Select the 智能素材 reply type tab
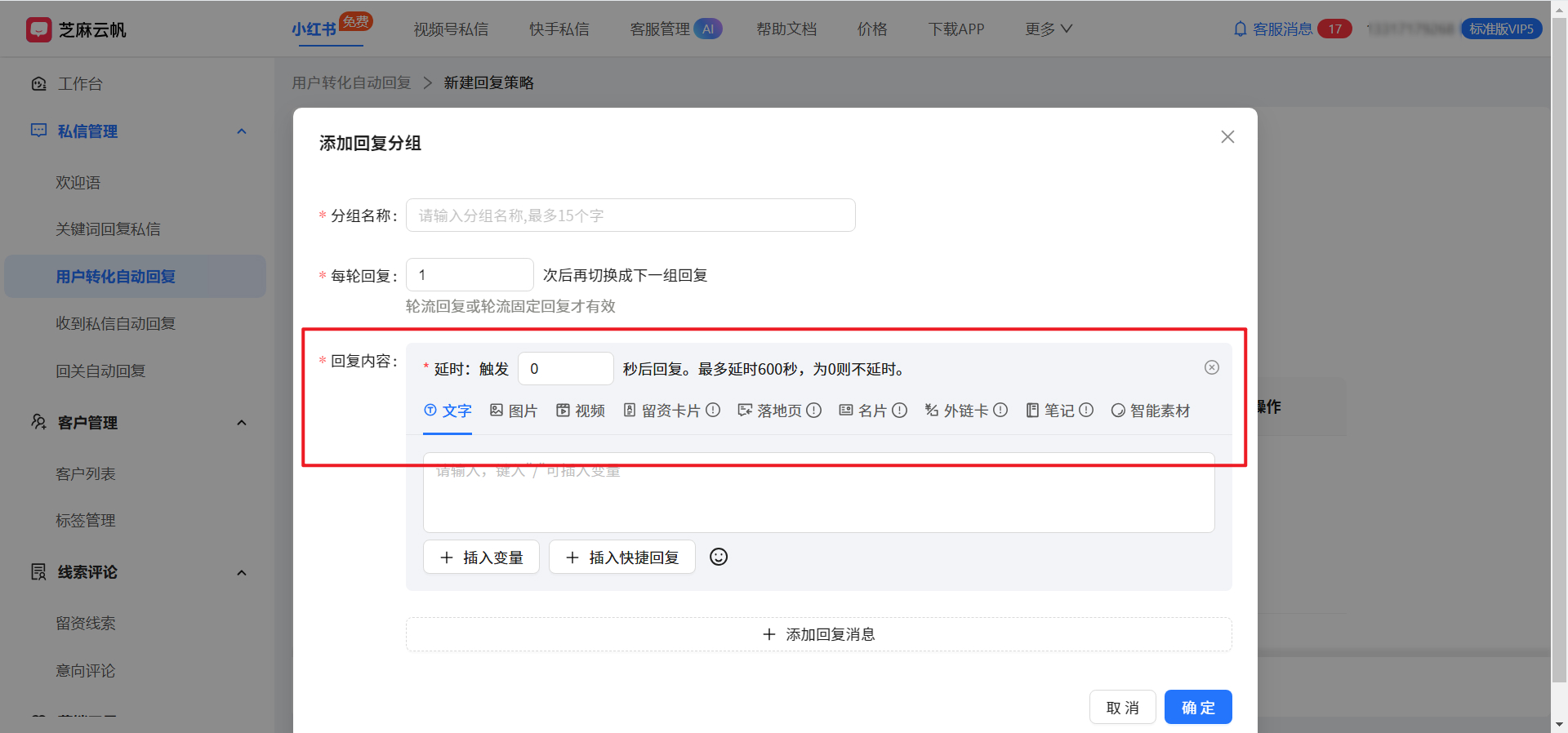The image size is (1568, 733). pos(1151,411)
